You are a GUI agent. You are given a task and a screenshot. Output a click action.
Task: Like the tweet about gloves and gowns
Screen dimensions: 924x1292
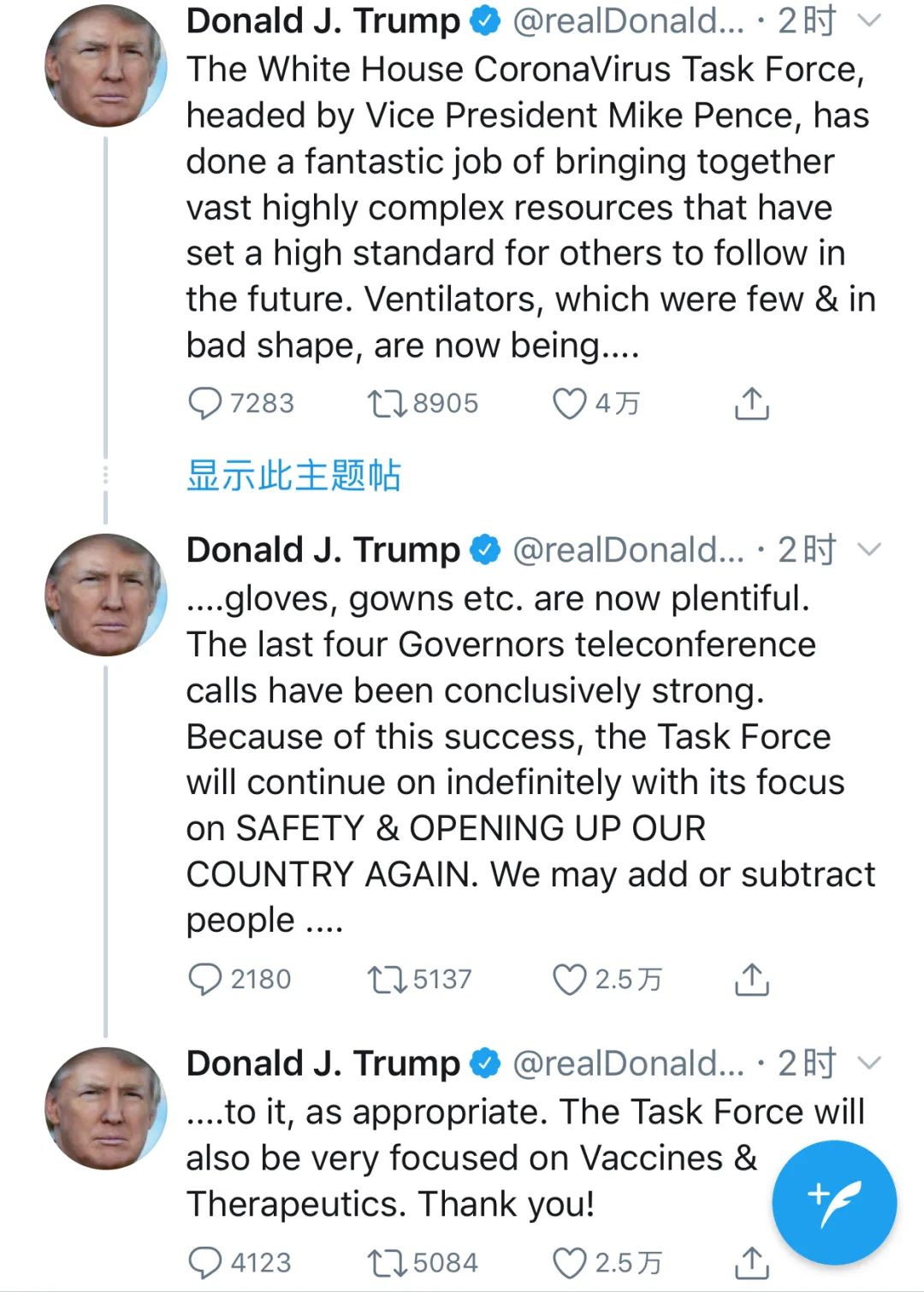[569, 979]
